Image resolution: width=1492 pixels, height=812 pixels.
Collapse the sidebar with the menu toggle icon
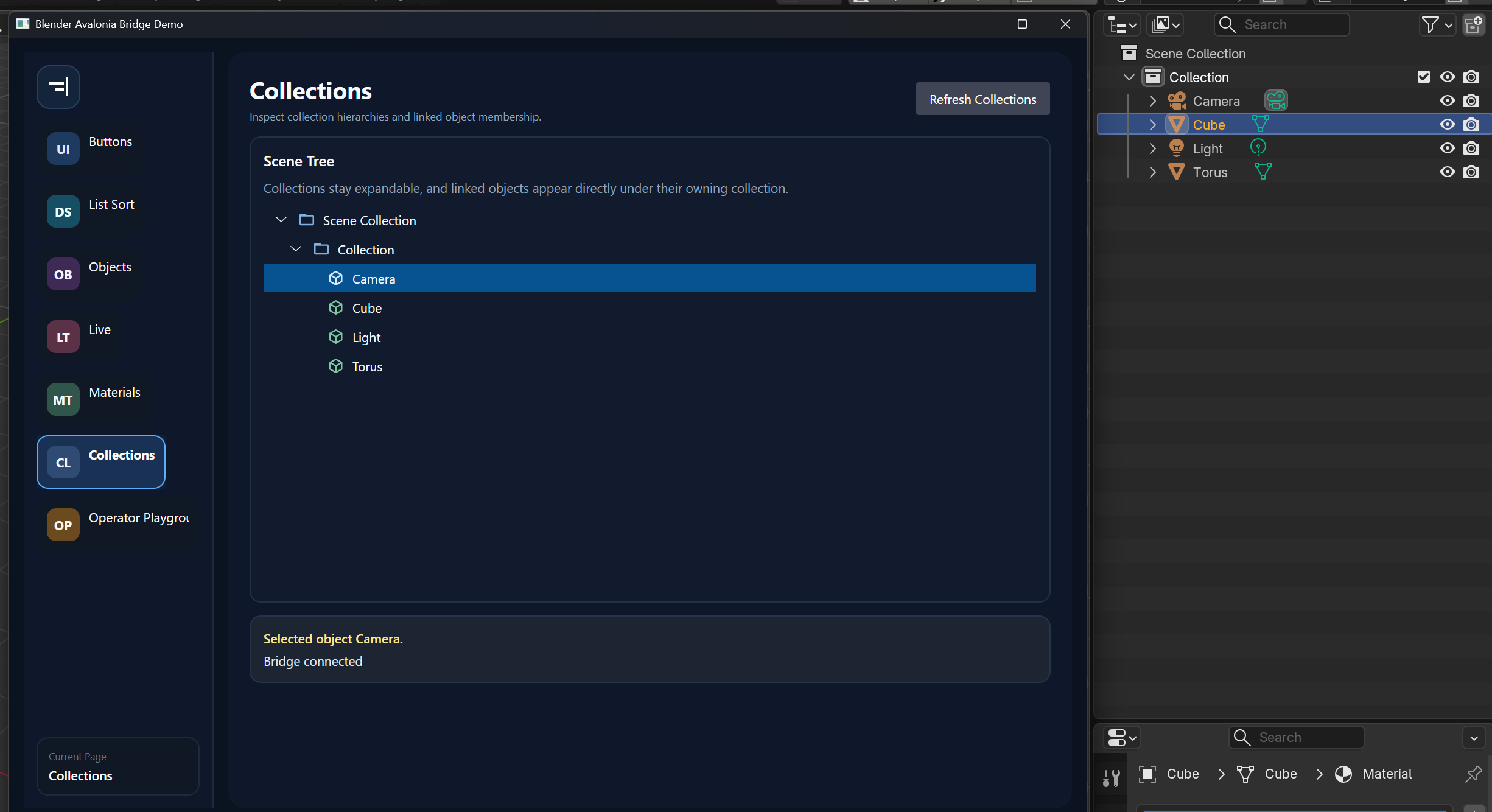coord(58,87)
